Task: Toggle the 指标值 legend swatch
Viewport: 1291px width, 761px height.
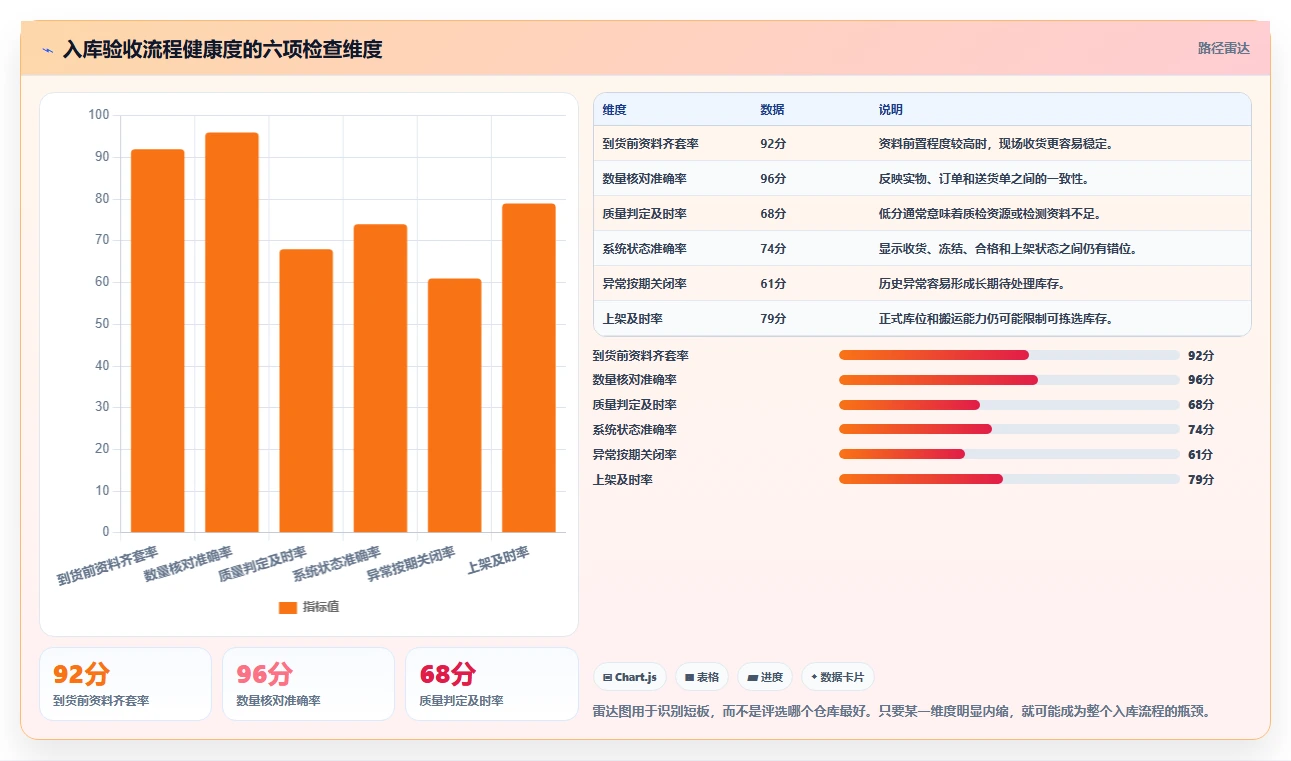Action: coord(287,607)
